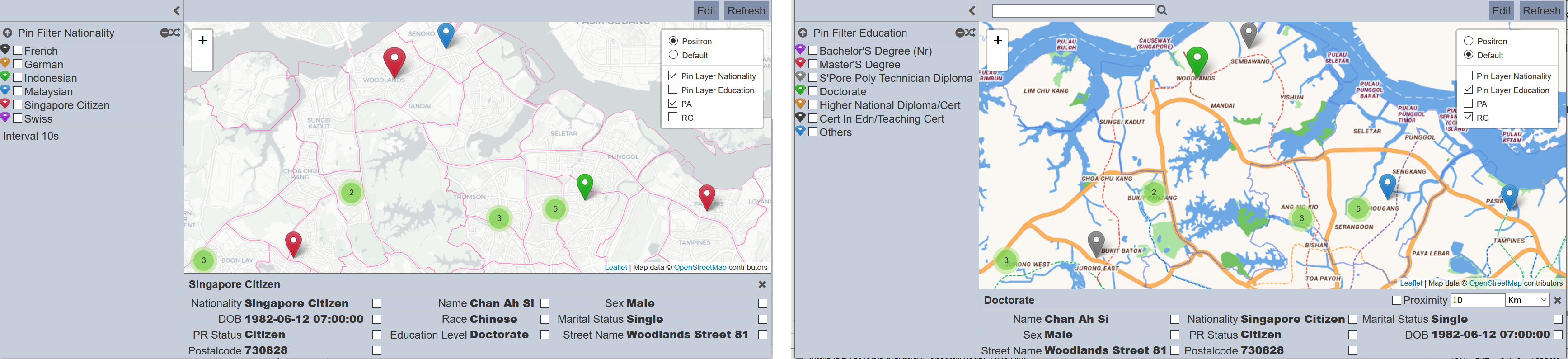Zoom in on the Nationality map
Screen dimensions: 1568x359
pyautogui.click(x=202, y=40)
